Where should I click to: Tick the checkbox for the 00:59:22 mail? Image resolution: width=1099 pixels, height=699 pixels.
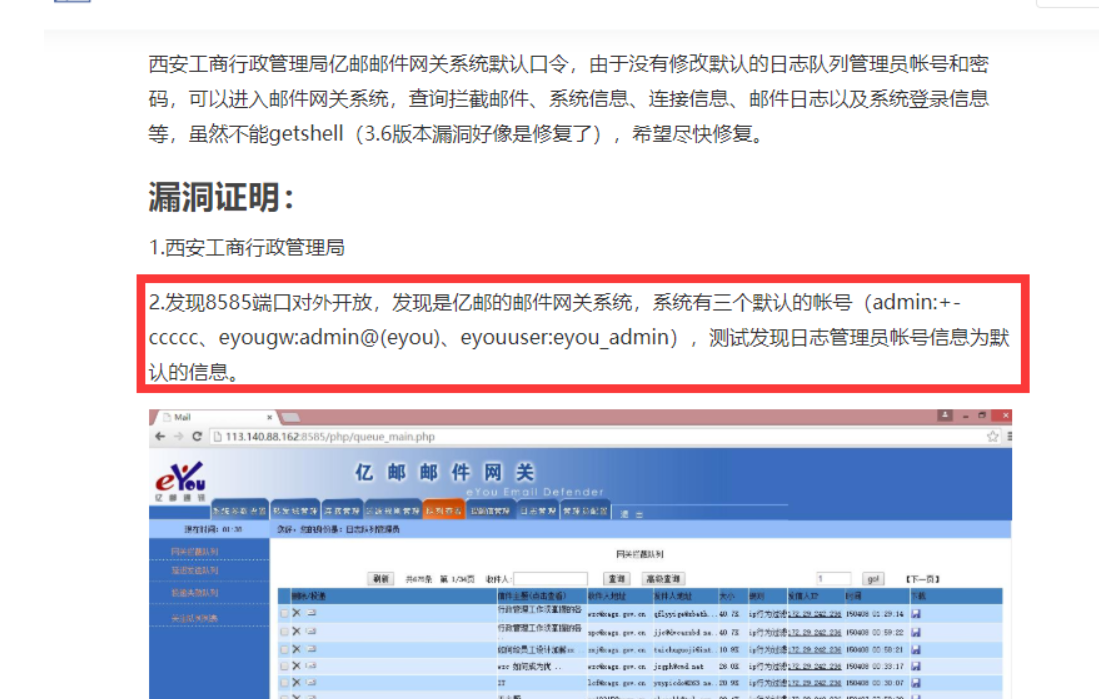coord(284,632)
